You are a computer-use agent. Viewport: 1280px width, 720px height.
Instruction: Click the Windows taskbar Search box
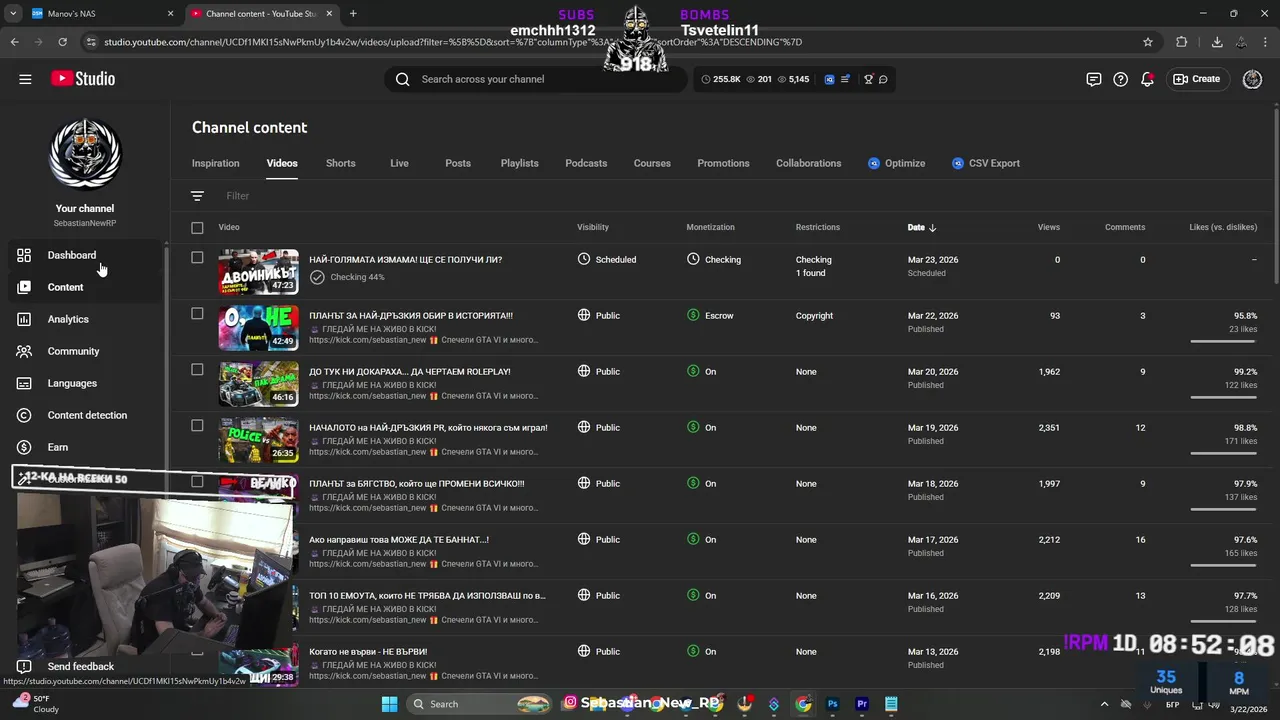point(480,704)
